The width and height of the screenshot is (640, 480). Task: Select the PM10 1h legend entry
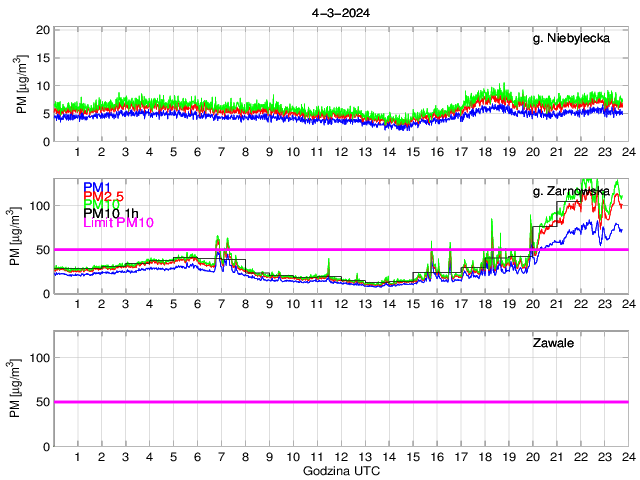coord(111,213)
